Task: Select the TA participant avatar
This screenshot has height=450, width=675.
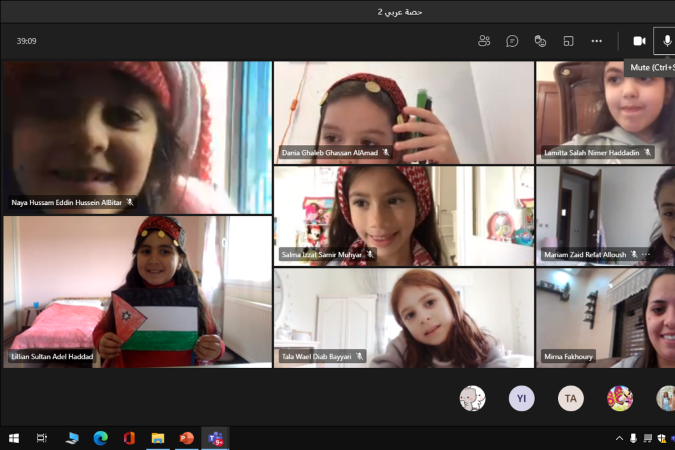Action: click(x=570, y=399)
